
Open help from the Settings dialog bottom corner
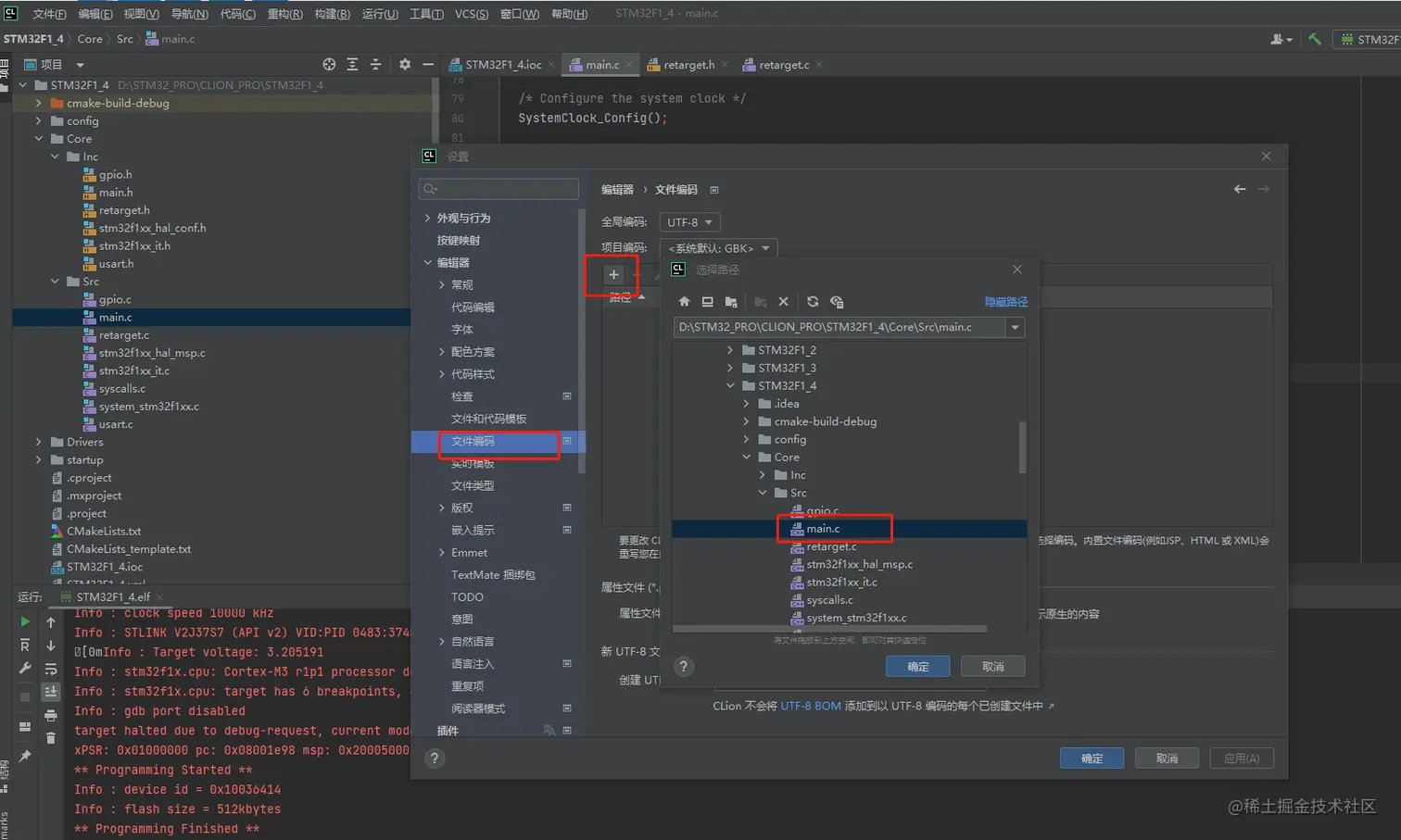(435, 759)
